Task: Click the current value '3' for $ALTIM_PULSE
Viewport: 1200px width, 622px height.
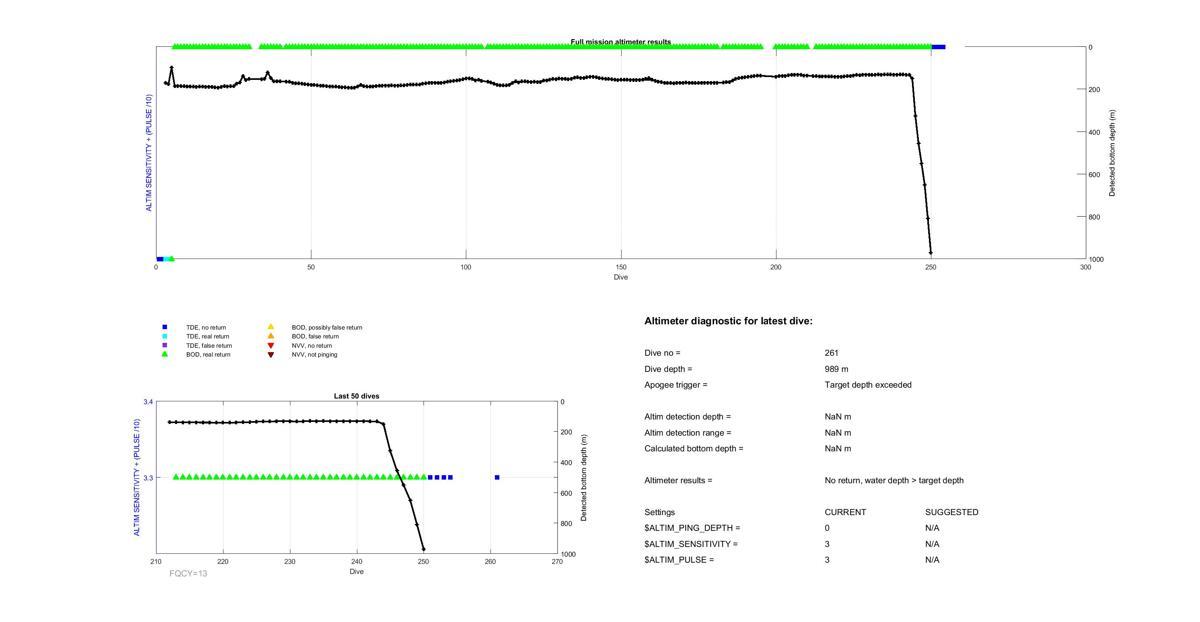Action: click(x=828, y=560)
